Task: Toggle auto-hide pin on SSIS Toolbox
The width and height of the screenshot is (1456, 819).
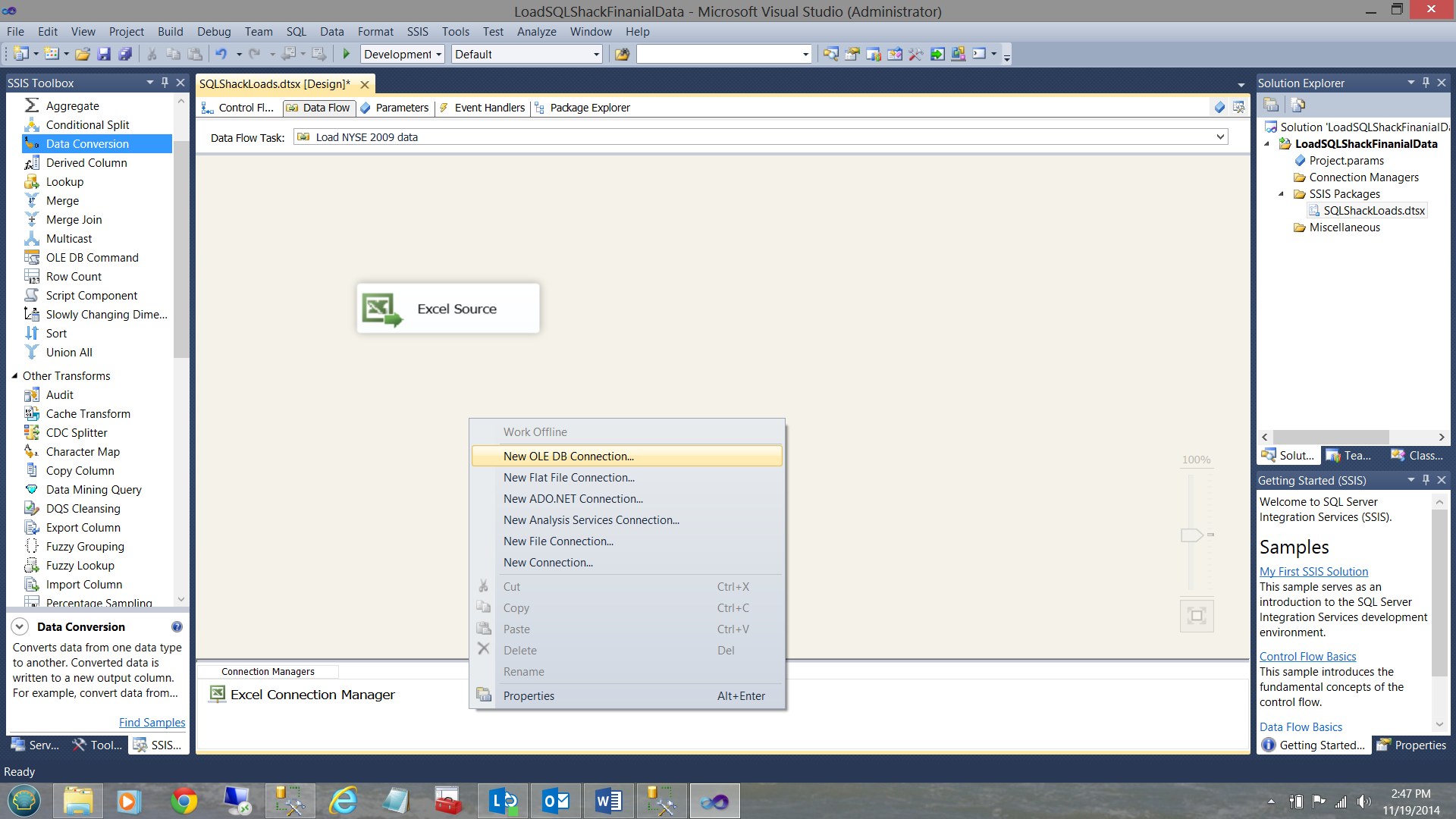Action: (165, 83)
